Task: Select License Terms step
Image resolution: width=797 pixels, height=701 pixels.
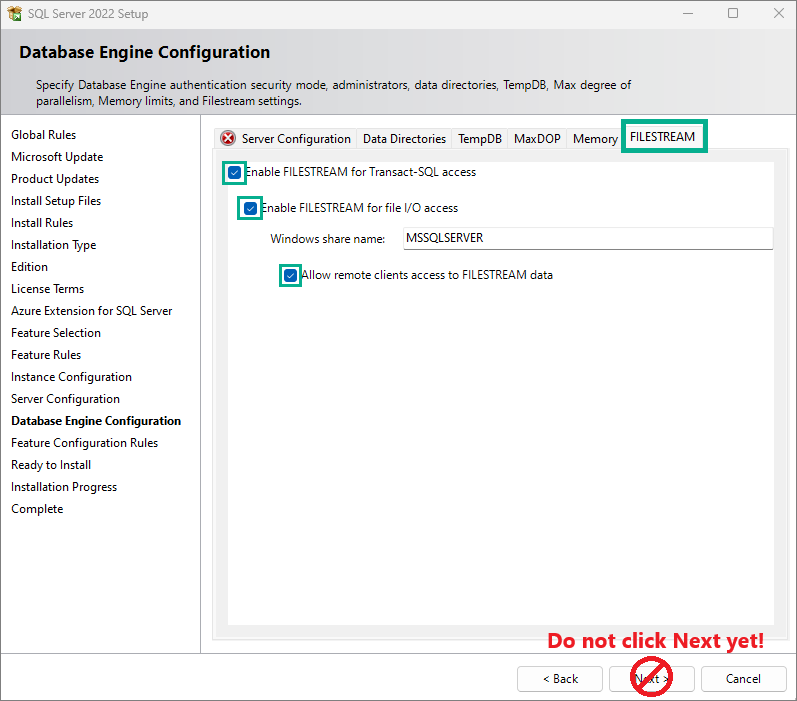Action: point(48,289)
